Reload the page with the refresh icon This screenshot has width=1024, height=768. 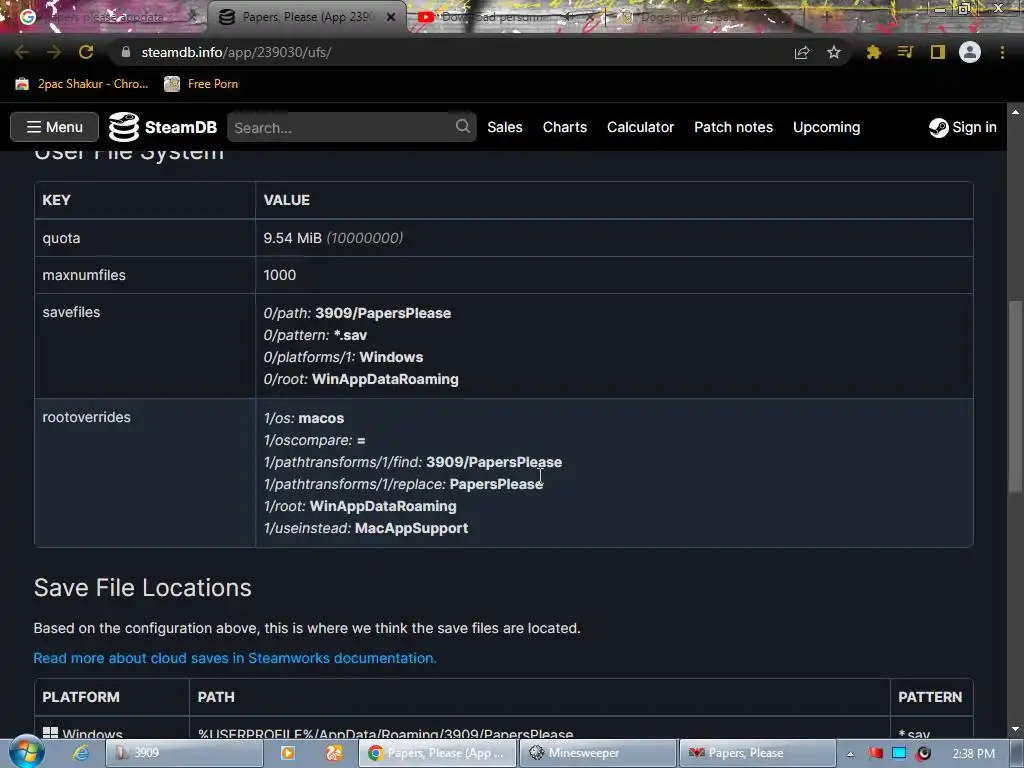(86, 52)
